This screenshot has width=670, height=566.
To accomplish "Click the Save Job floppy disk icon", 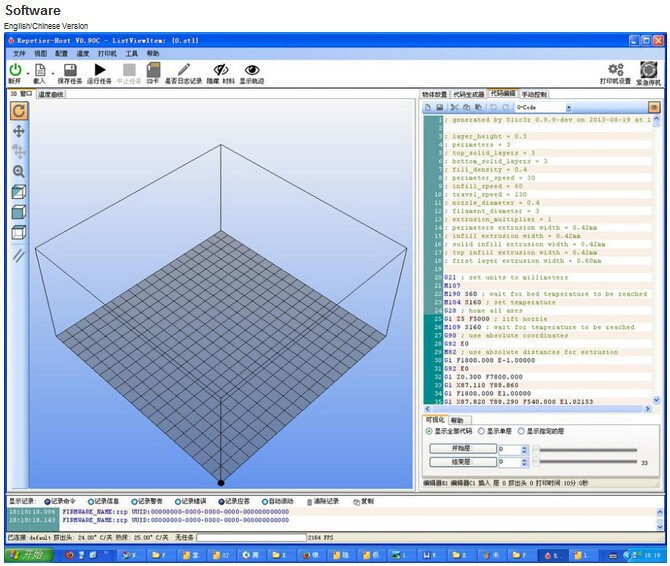I will (70, 69).
